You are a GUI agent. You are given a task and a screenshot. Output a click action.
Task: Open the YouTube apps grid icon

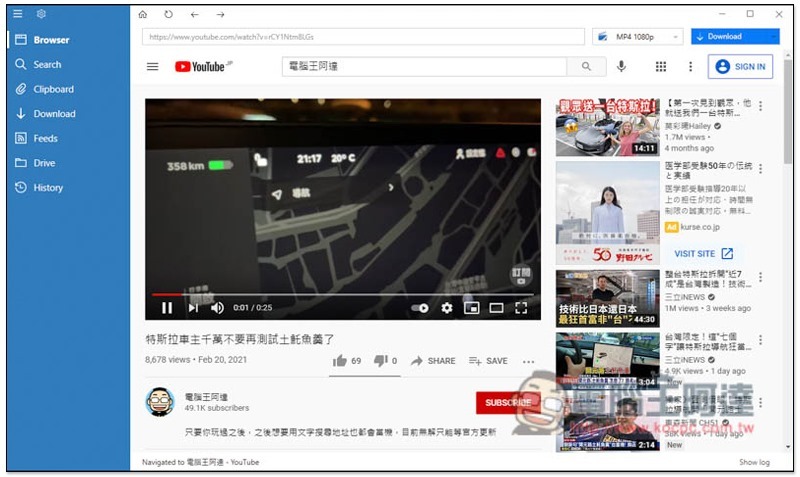(660, 67)
